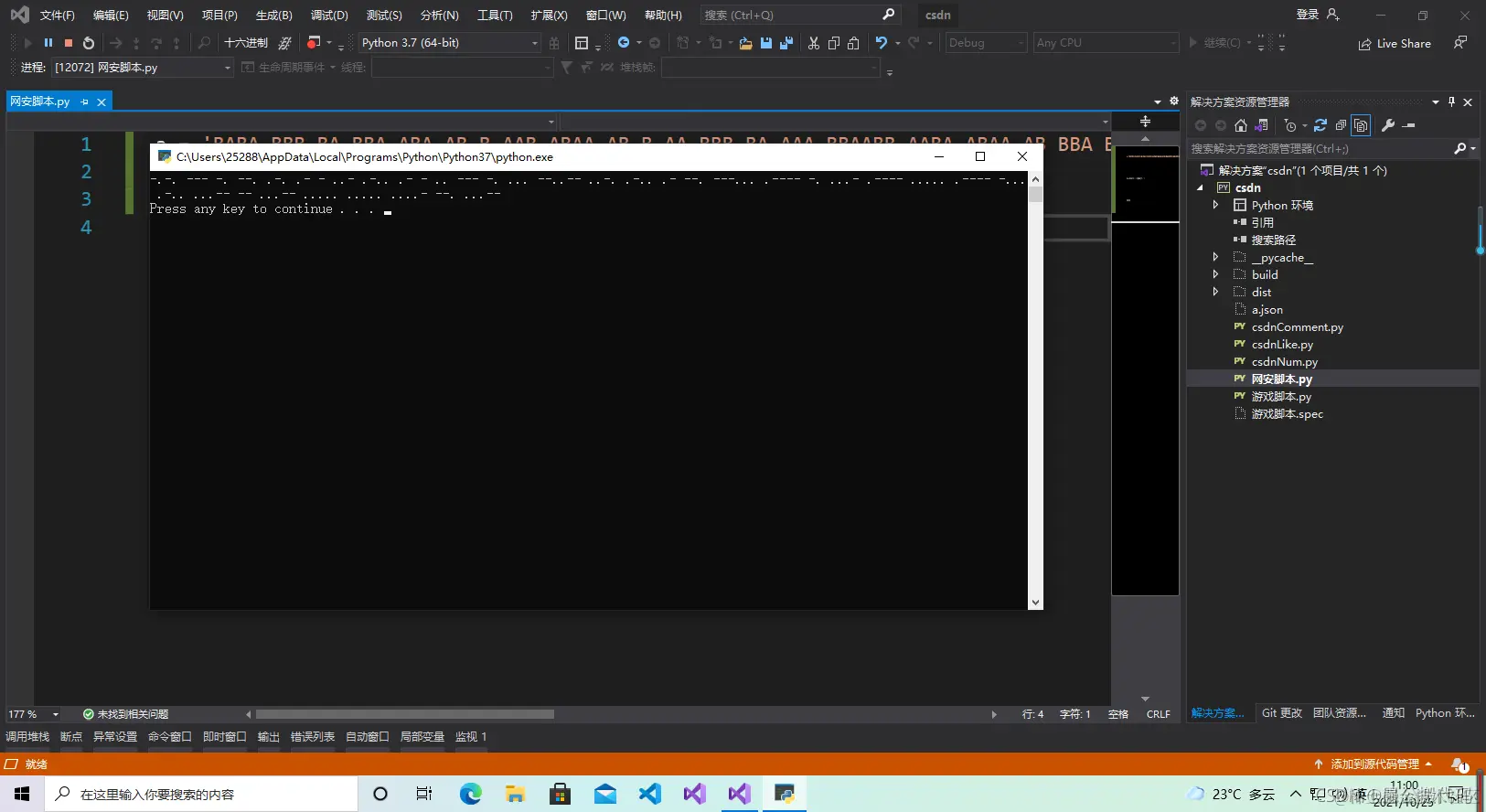This screenshot has height=812, width=1486.
Task: Restart the debugging session
Action: tap(89, 43)
